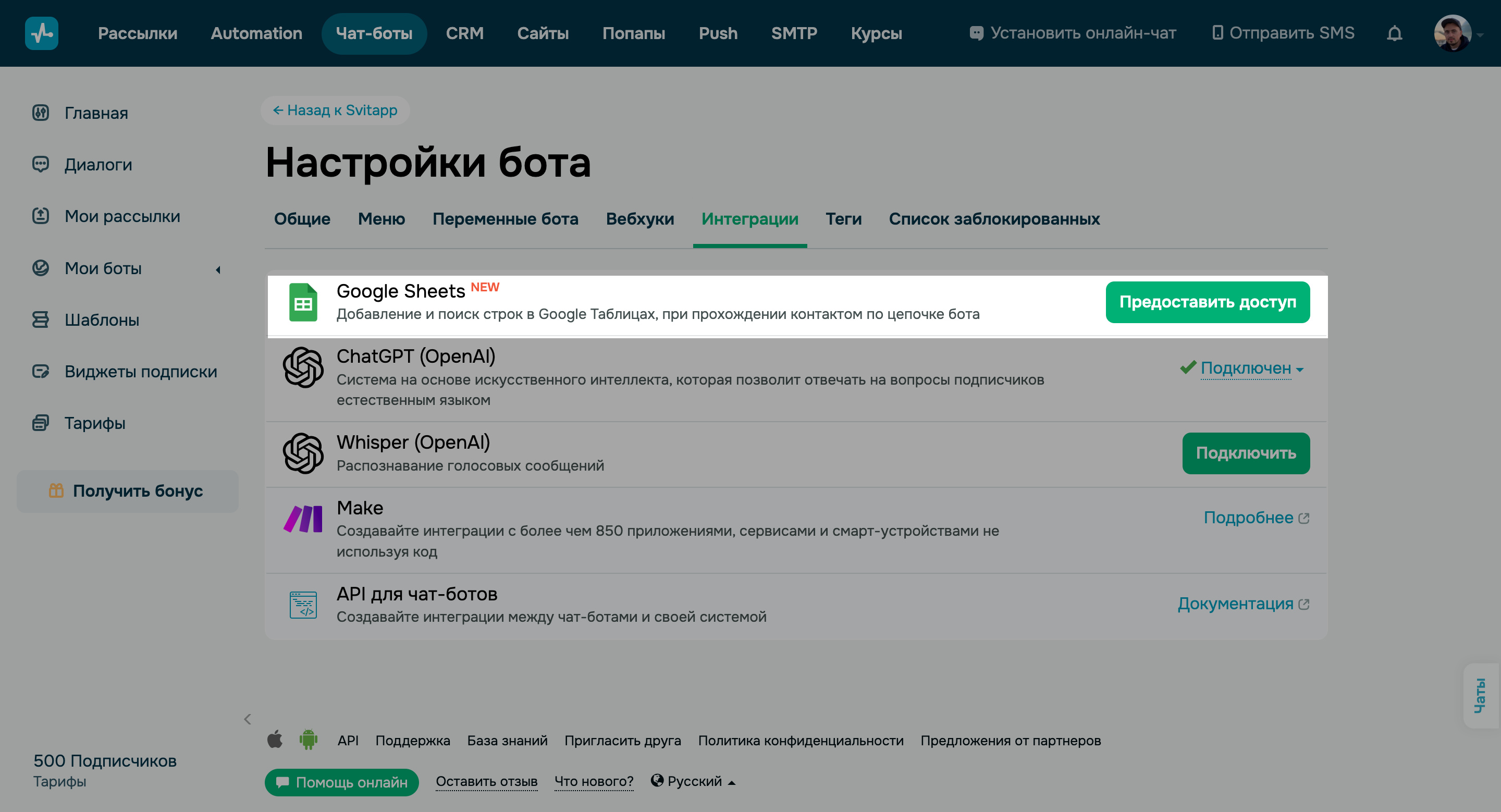Click the Google Sheets integration icon

click(303, 302)
